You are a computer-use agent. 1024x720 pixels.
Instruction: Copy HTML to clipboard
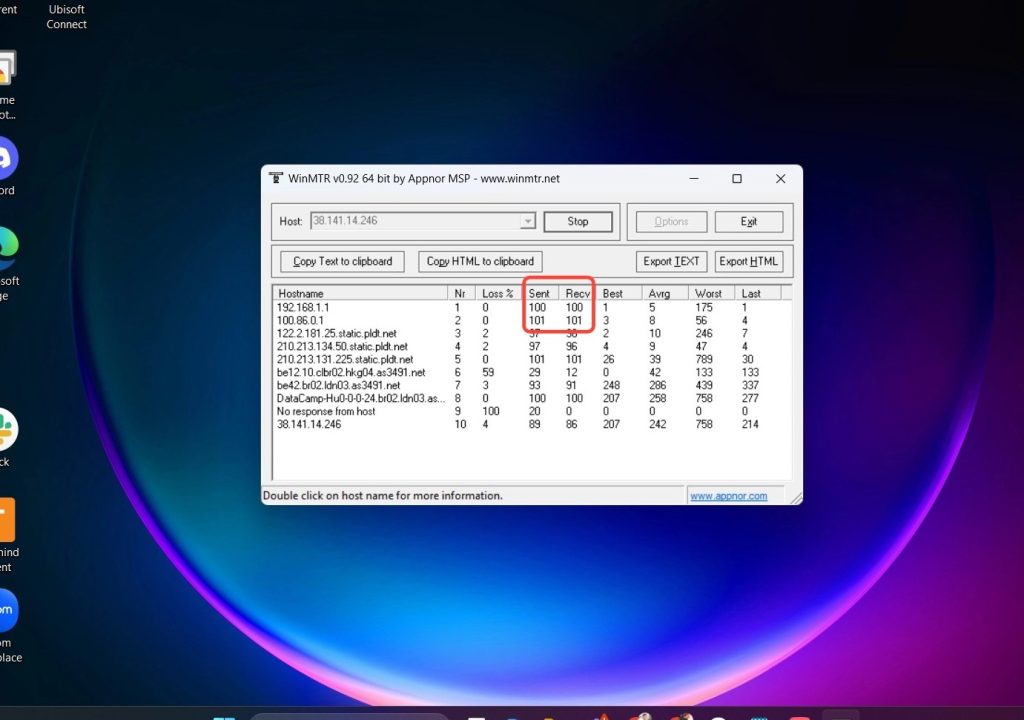480,261
